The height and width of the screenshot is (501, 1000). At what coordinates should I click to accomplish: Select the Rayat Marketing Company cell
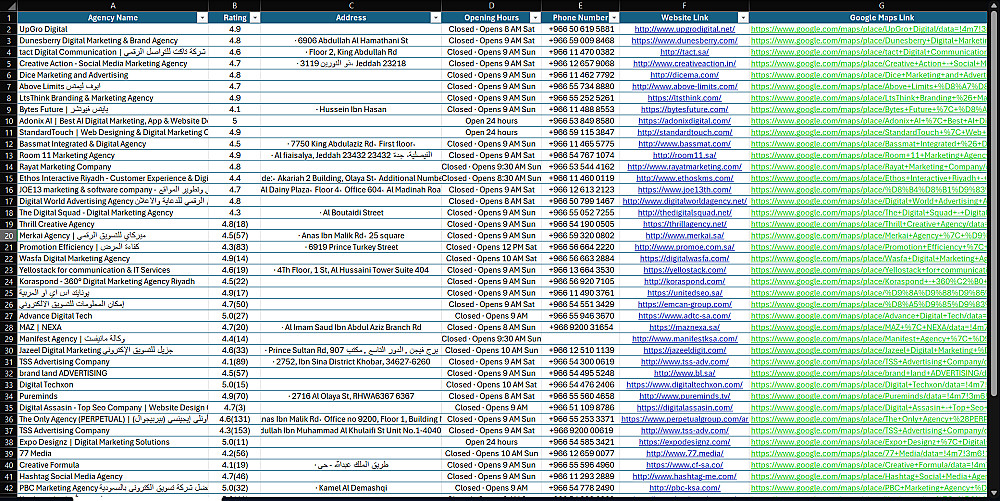113,167
